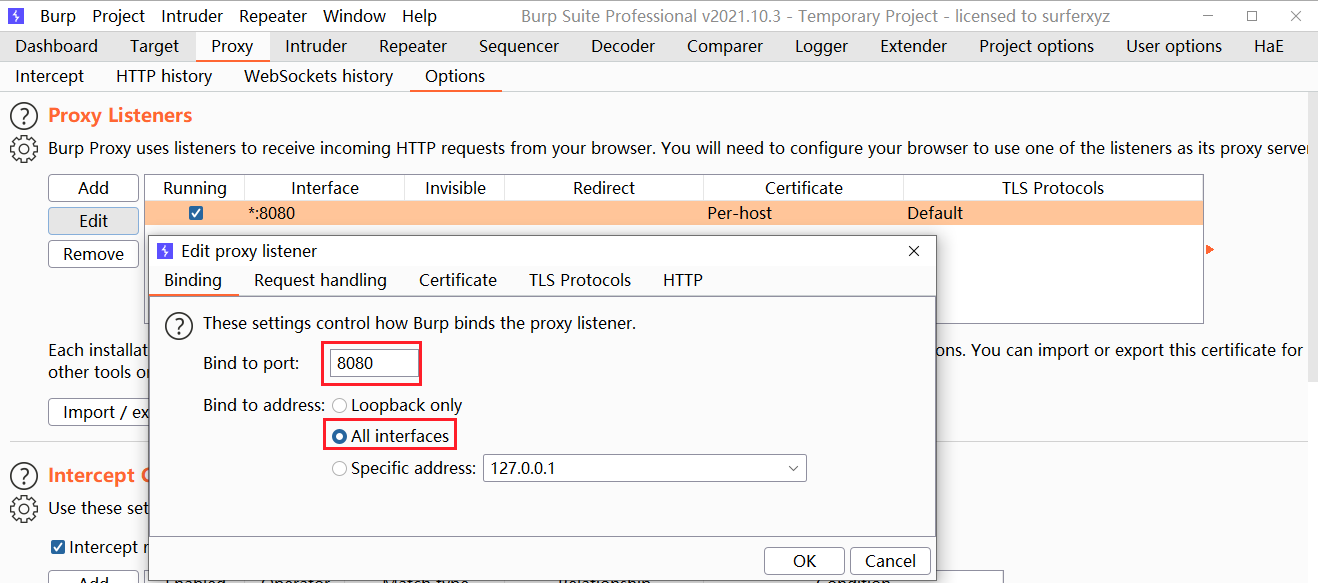Screen dimensions: 1318x583
Task: Click the Intercept section help question-mark icon
Action: tap(24, 476)
